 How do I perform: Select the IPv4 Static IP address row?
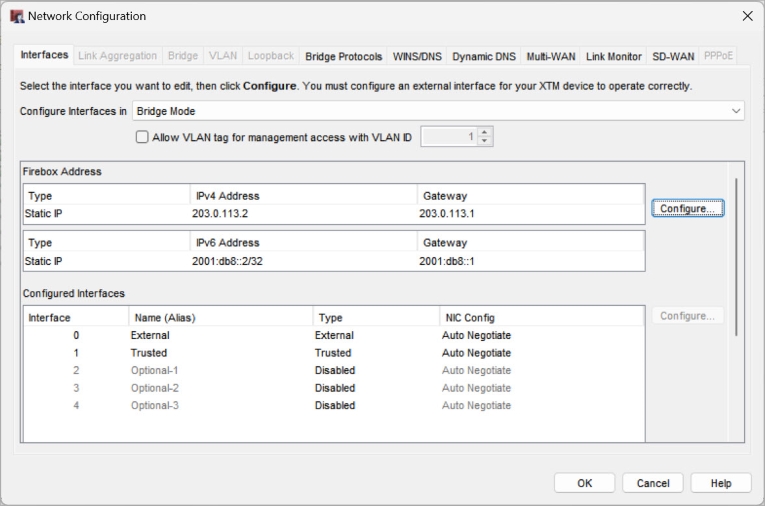click(330, 214)
